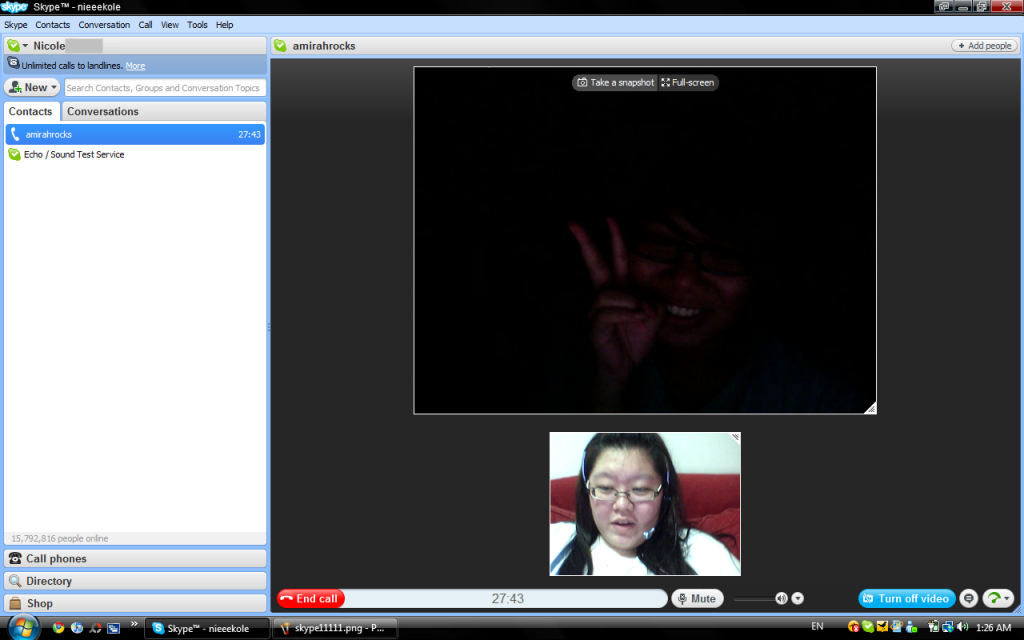This screenshot has height=640, width=1024.
Task: Open the Tools menu
Action: [x=197, y=25]
